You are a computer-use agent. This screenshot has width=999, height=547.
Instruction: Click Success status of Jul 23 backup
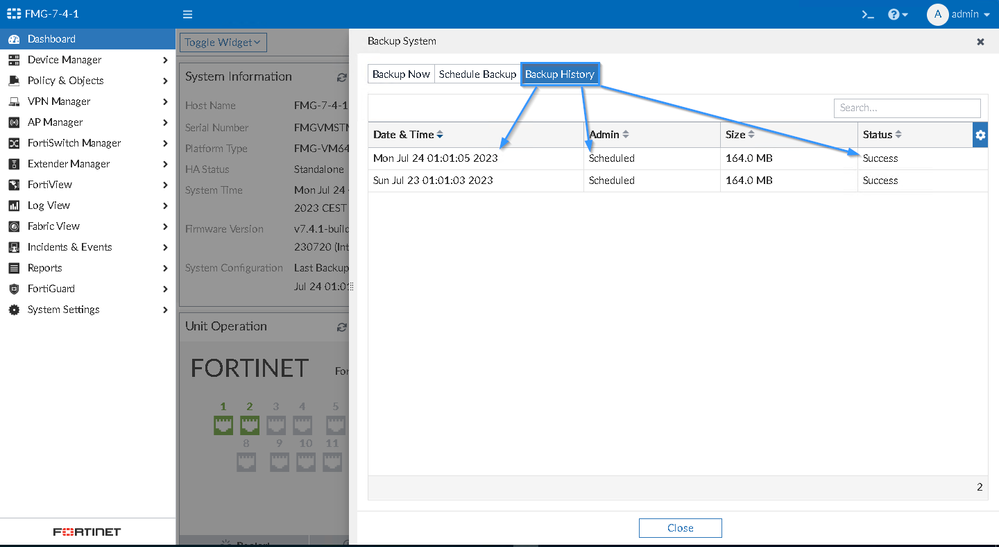[x=880, y=181]
